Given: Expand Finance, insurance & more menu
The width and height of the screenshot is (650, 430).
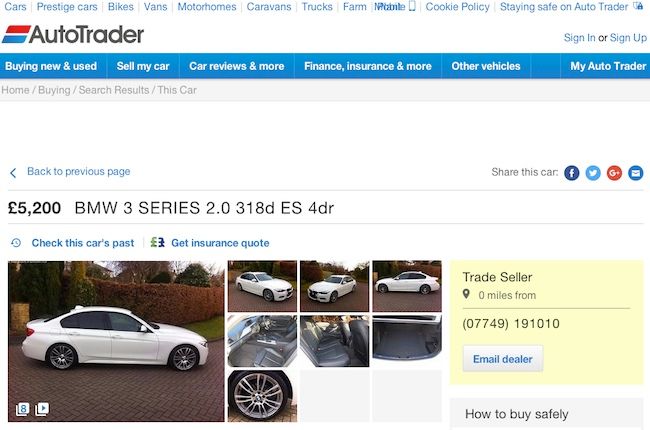Looking at the screenshot, I should click(368, 66).
